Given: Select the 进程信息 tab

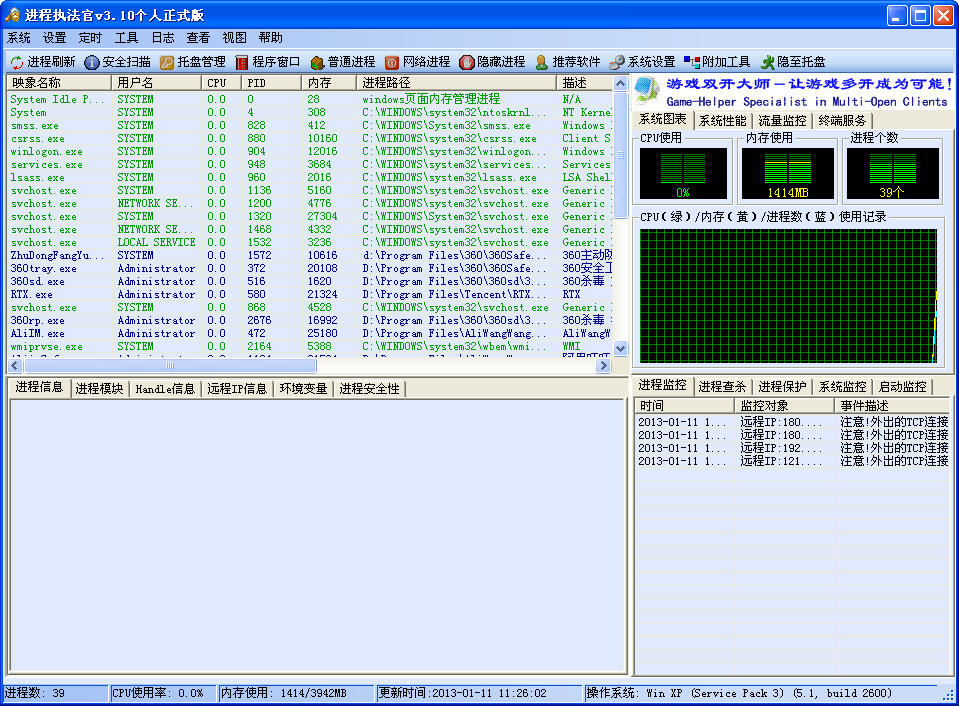Looking at the screenshot, I should 39,387.
